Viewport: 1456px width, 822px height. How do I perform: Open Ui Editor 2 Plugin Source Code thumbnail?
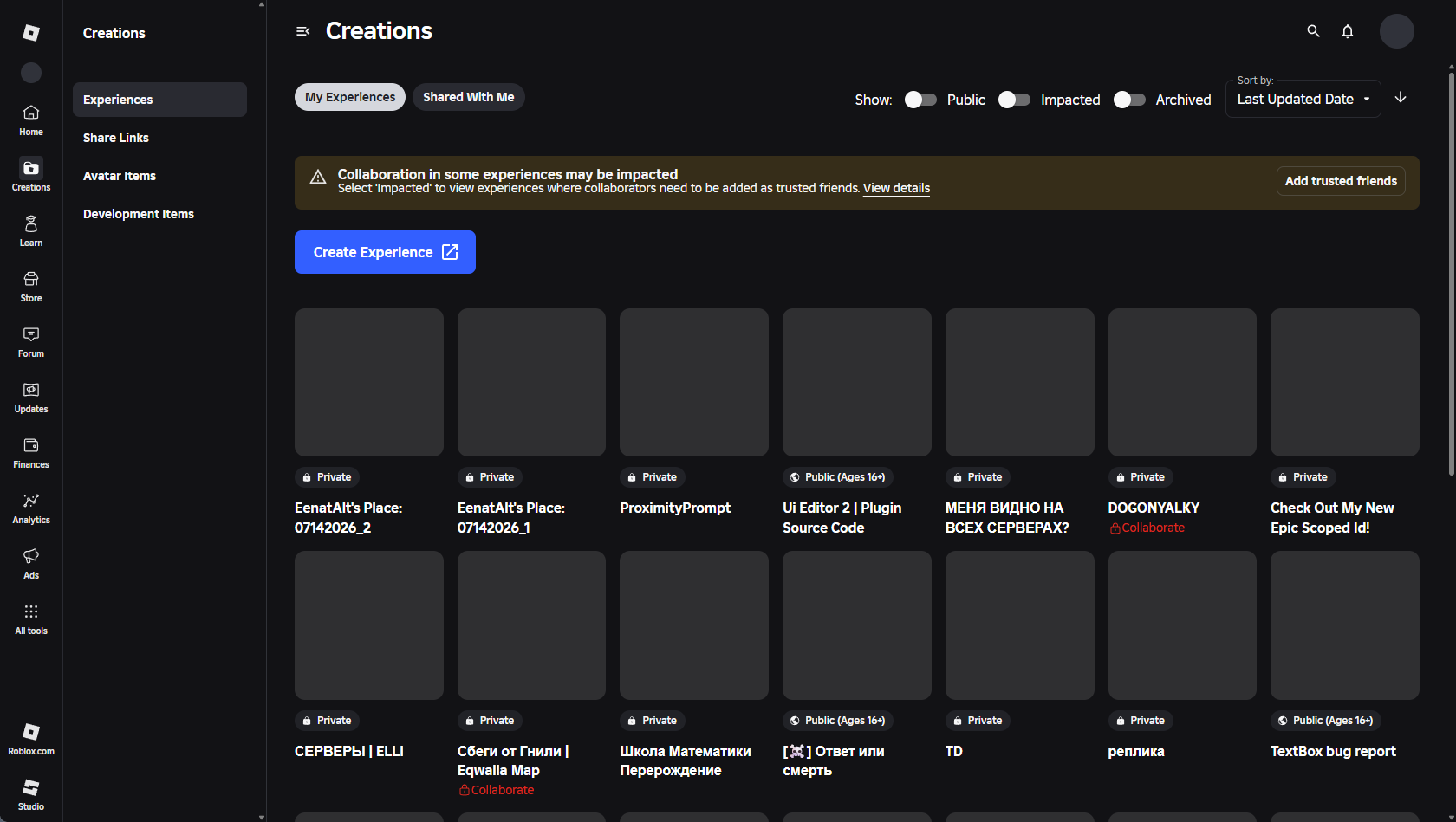[857, 382]
